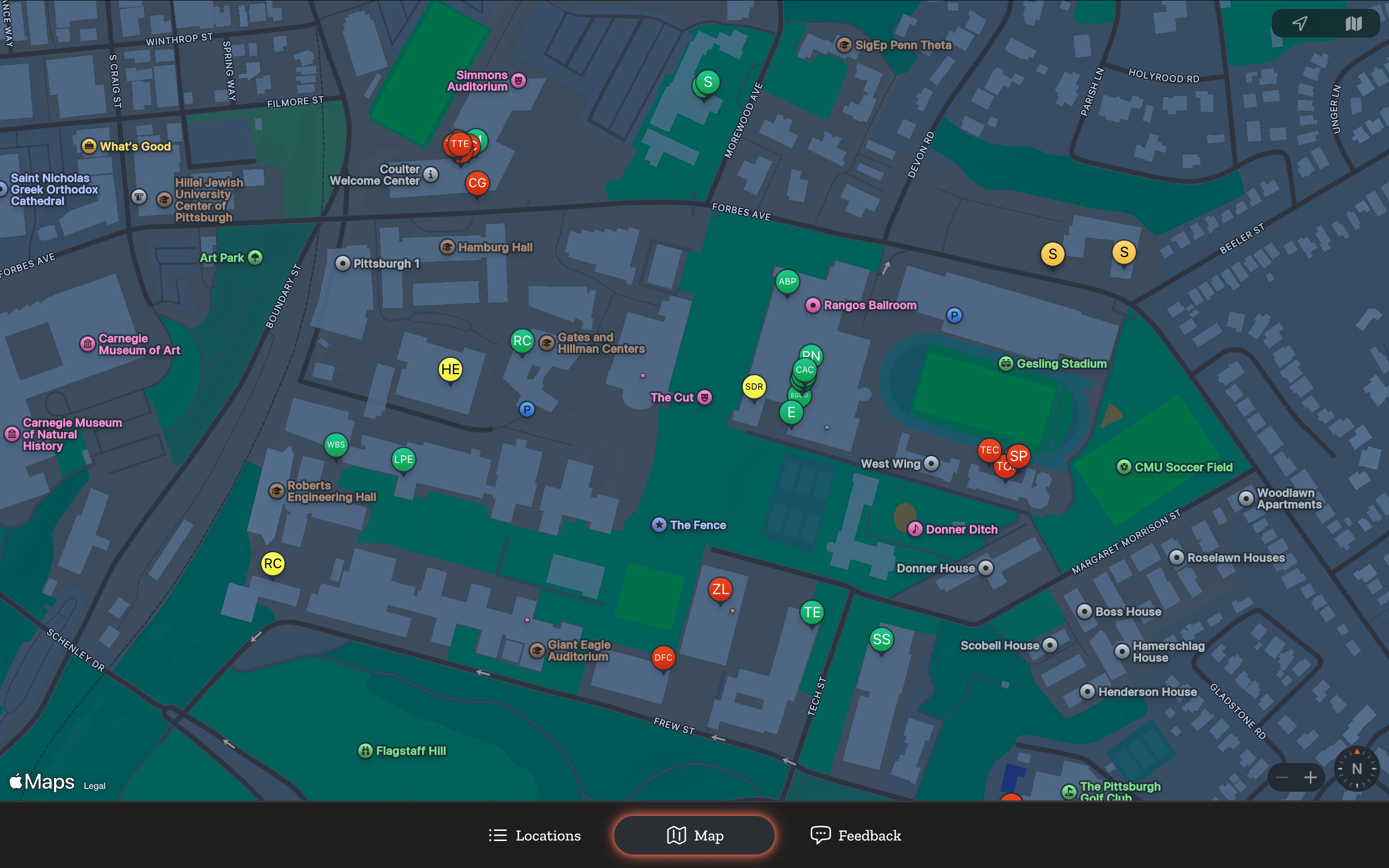
Task: Select the red CG map pin
Action: [477, 183]
